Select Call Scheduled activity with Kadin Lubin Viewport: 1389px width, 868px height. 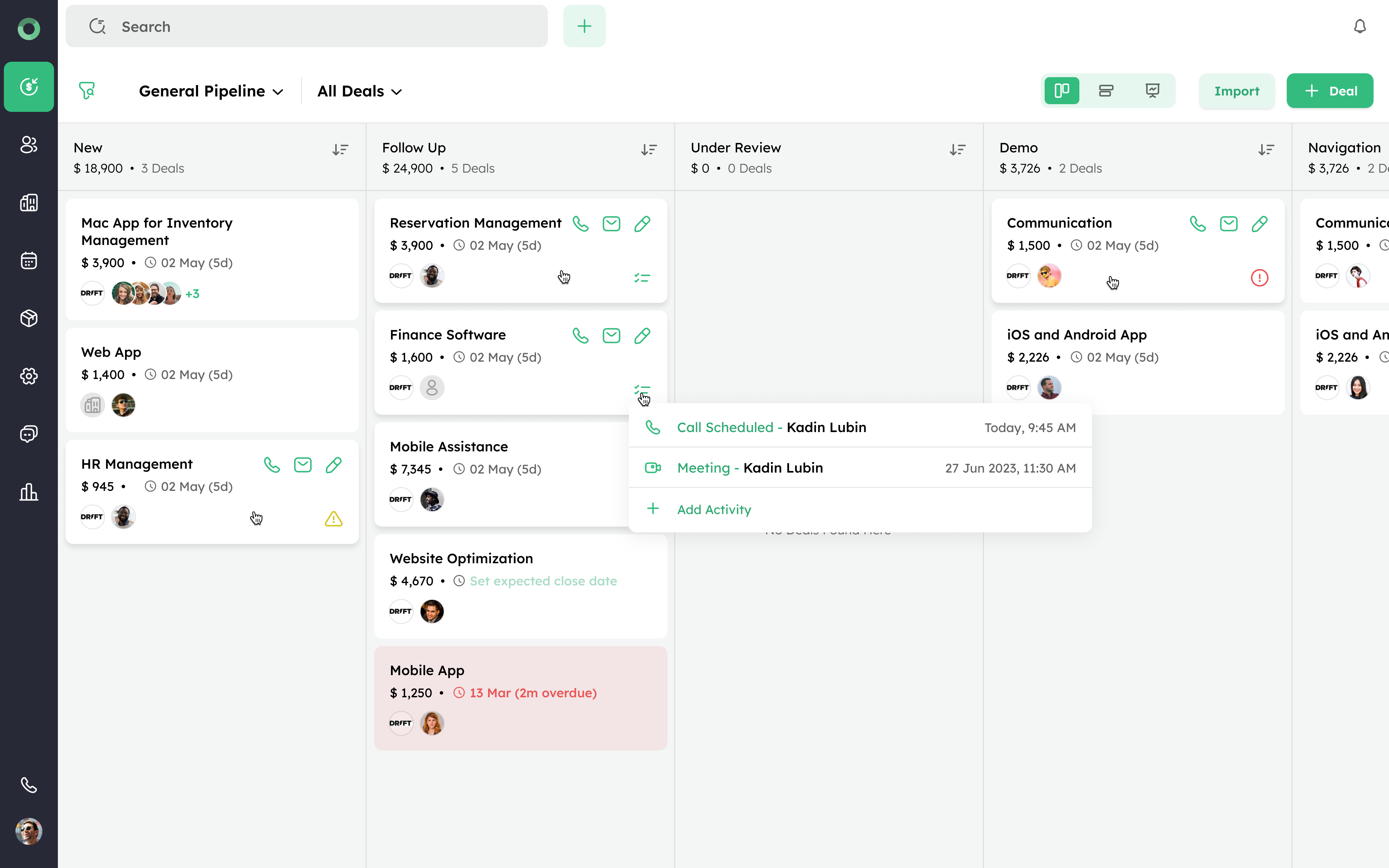coord(771,427)
